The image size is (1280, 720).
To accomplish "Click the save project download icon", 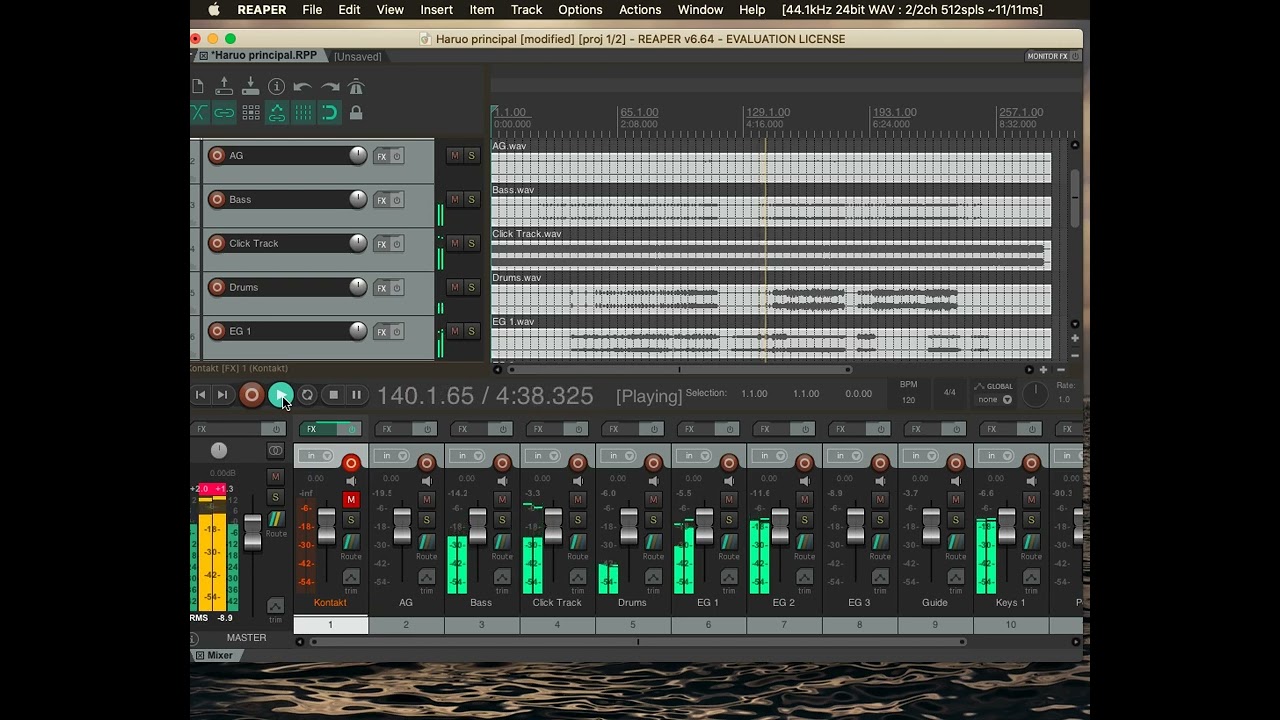I will (x=250, y=87).
